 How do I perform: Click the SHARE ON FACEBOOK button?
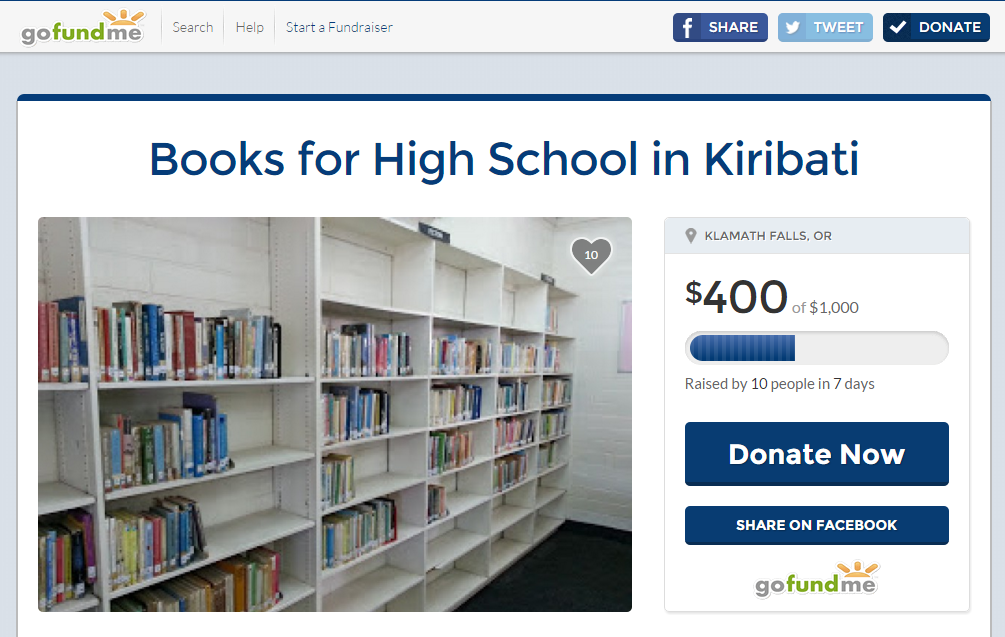(x=817, y=525)
